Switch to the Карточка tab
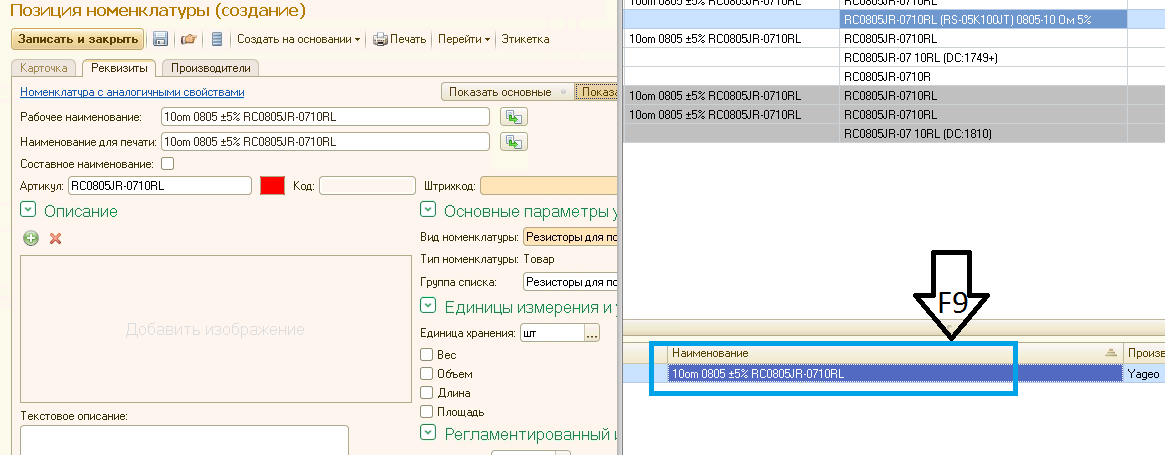The image size is (1165, 455). click(x=44, y=68)
